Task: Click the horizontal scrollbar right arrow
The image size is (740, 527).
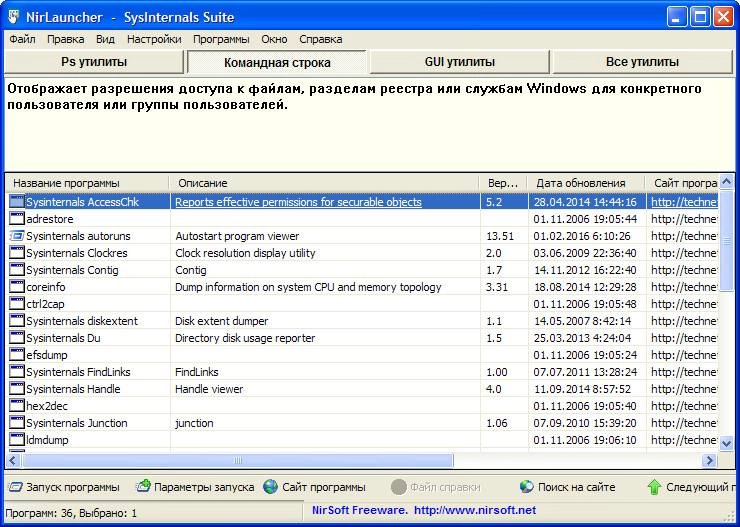Action: click(709, 460)
